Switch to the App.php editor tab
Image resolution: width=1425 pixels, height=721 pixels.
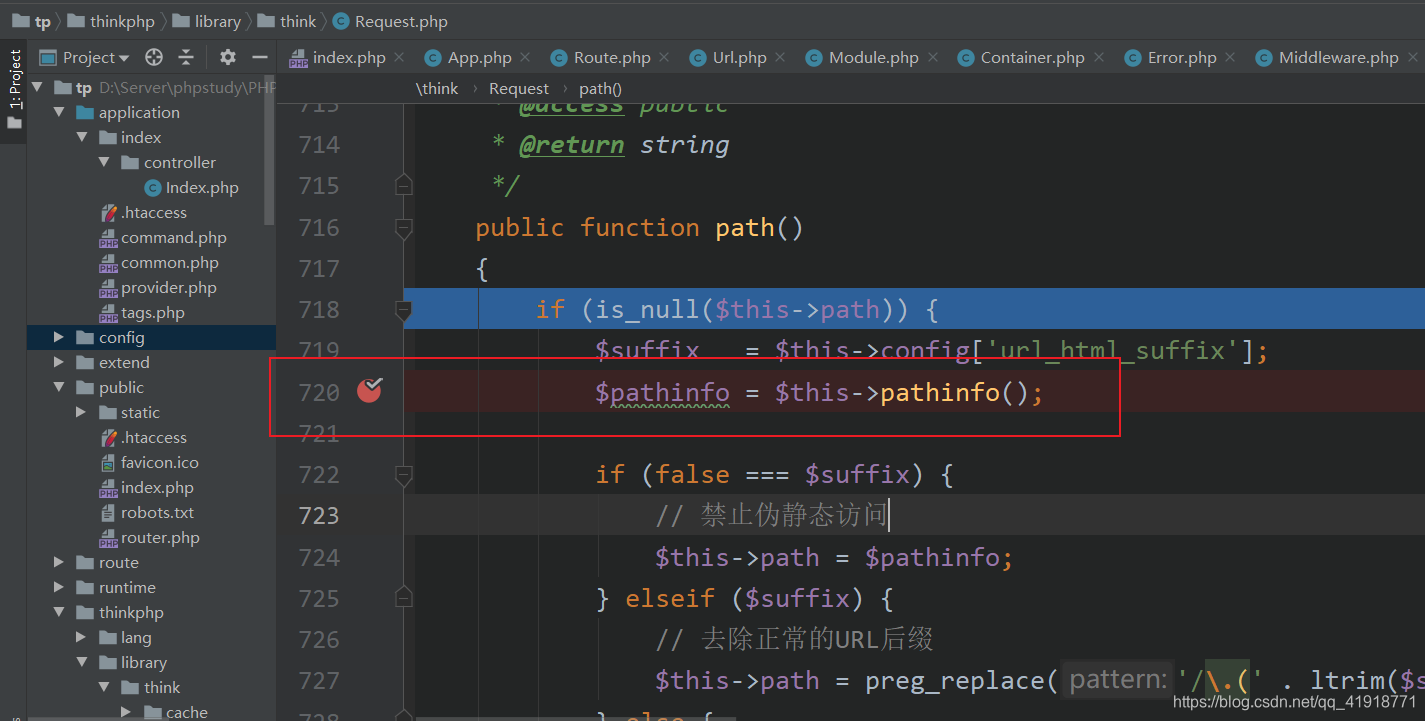pyautogui.click(x=479, y=58)
